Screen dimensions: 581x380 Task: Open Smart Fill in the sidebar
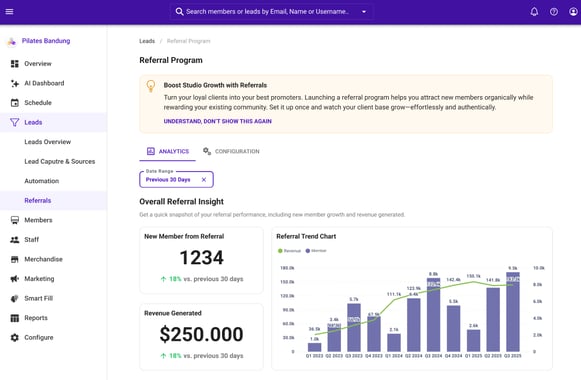pyautogui.click(x=54, y=298)
